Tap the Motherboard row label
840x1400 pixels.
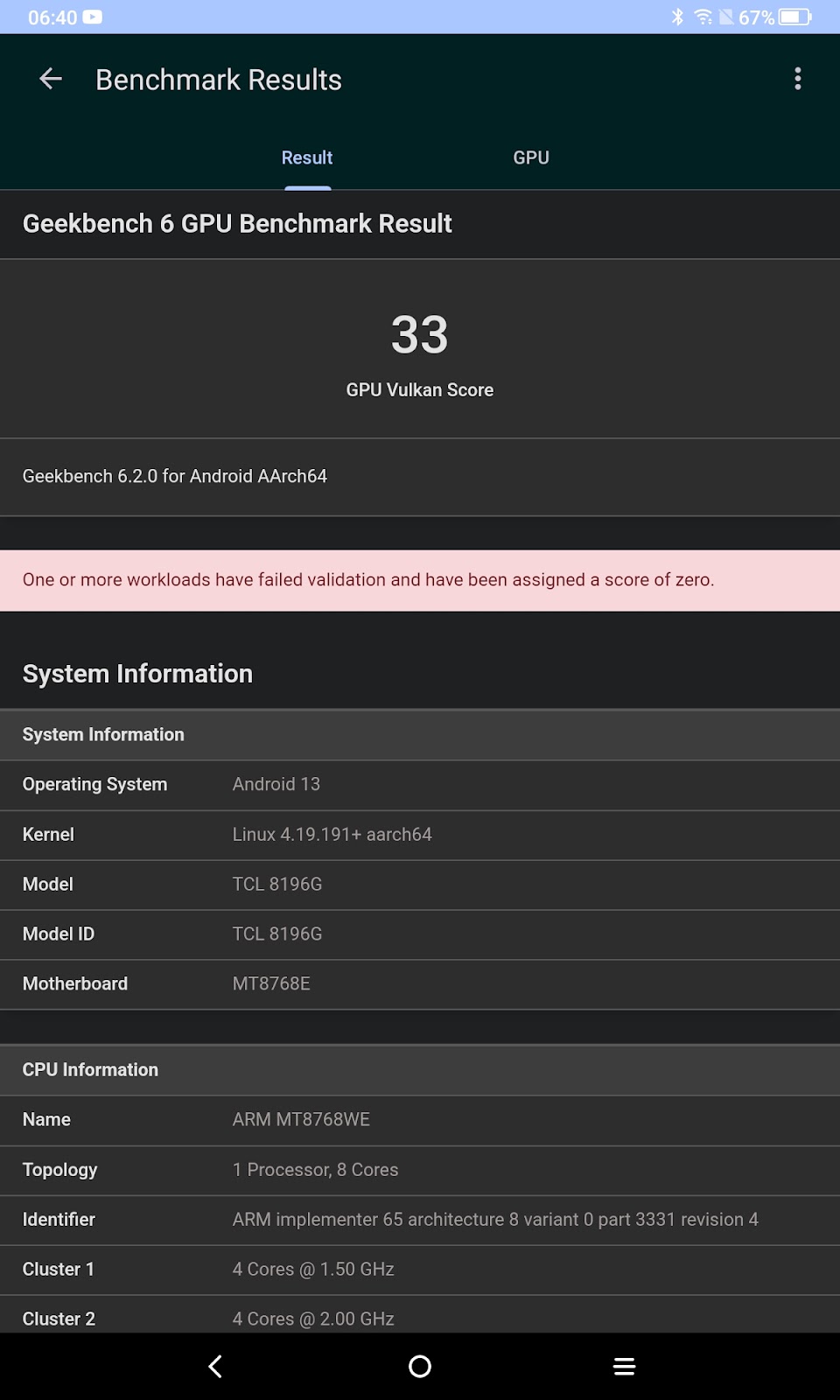[x=75, y=984]
